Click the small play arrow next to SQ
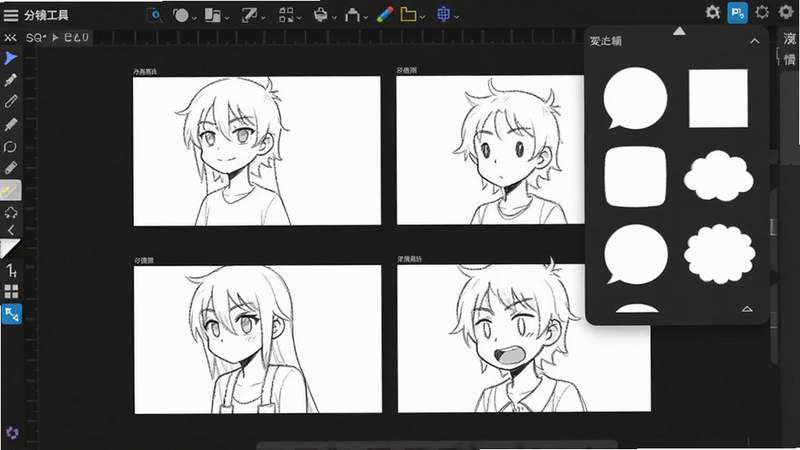This screenshot has width=800, height=450. click(55, 37)
